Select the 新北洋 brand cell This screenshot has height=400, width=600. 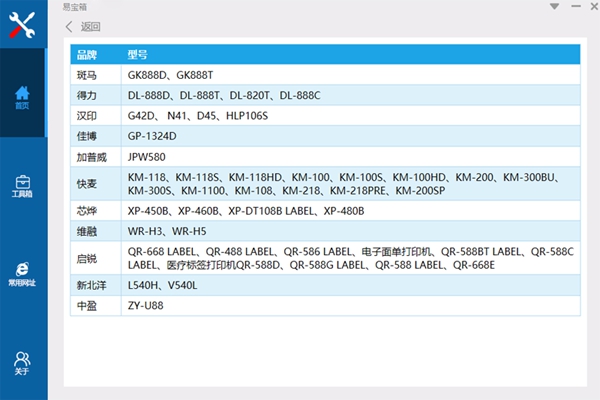click(96, 285)
